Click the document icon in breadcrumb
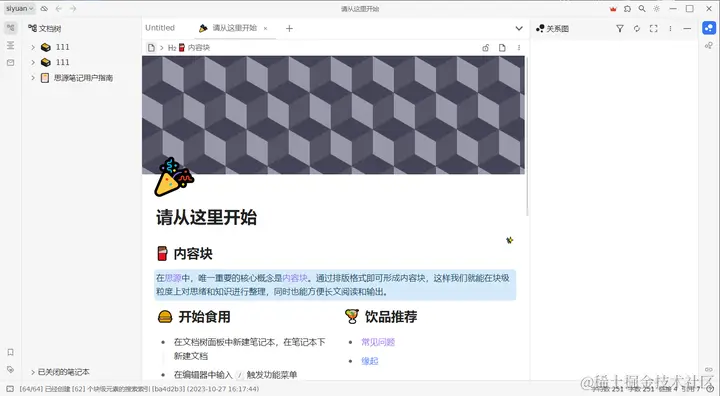This screenshot has height=396, width=720. click(151, 48)
